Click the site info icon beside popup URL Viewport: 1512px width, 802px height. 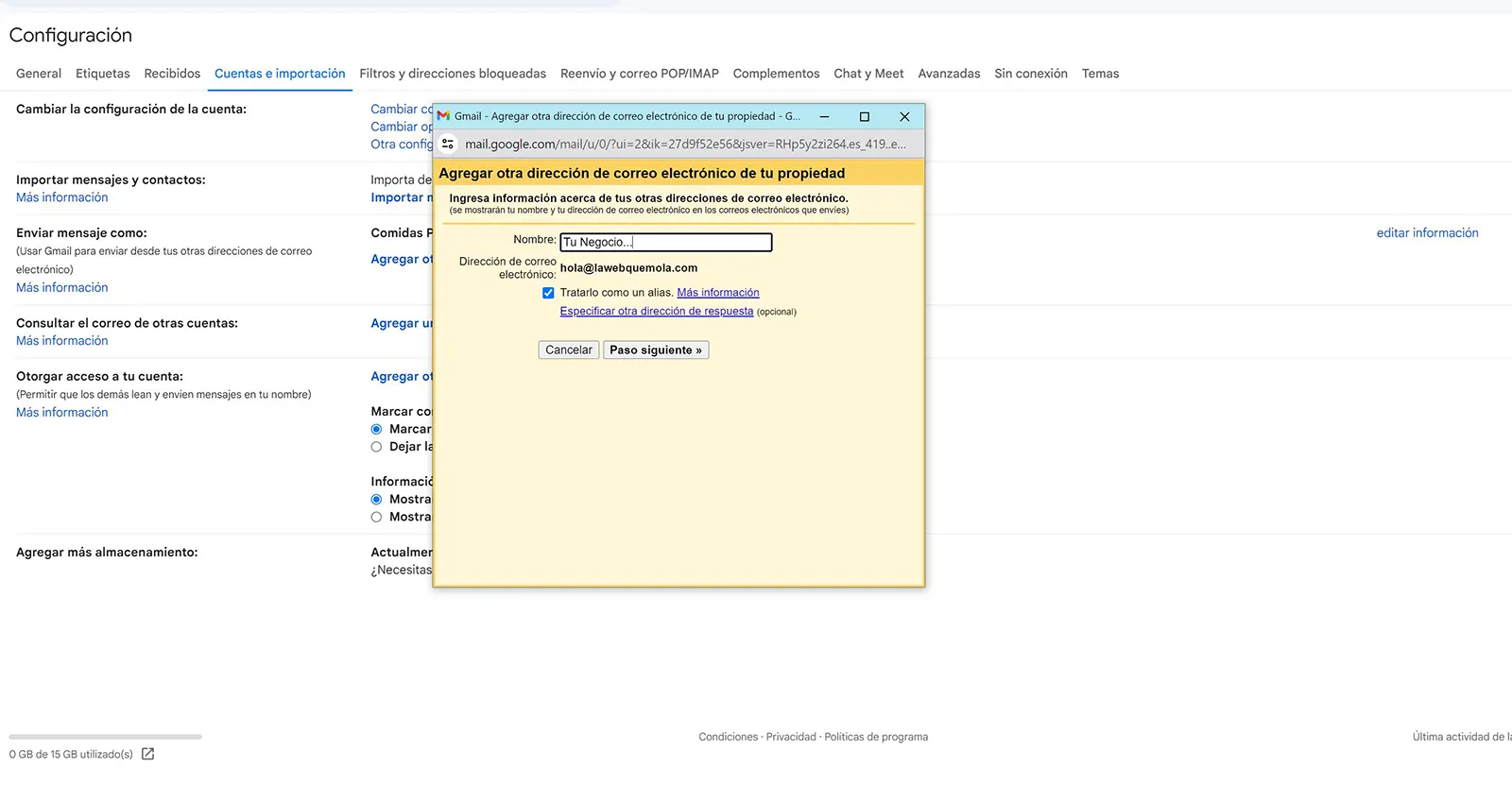(448, 145)
